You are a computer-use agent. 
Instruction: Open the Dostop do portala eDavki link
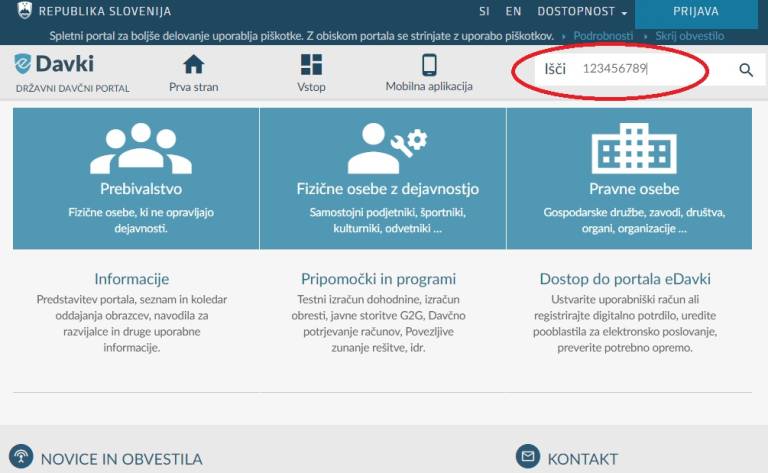click(625, 279)
